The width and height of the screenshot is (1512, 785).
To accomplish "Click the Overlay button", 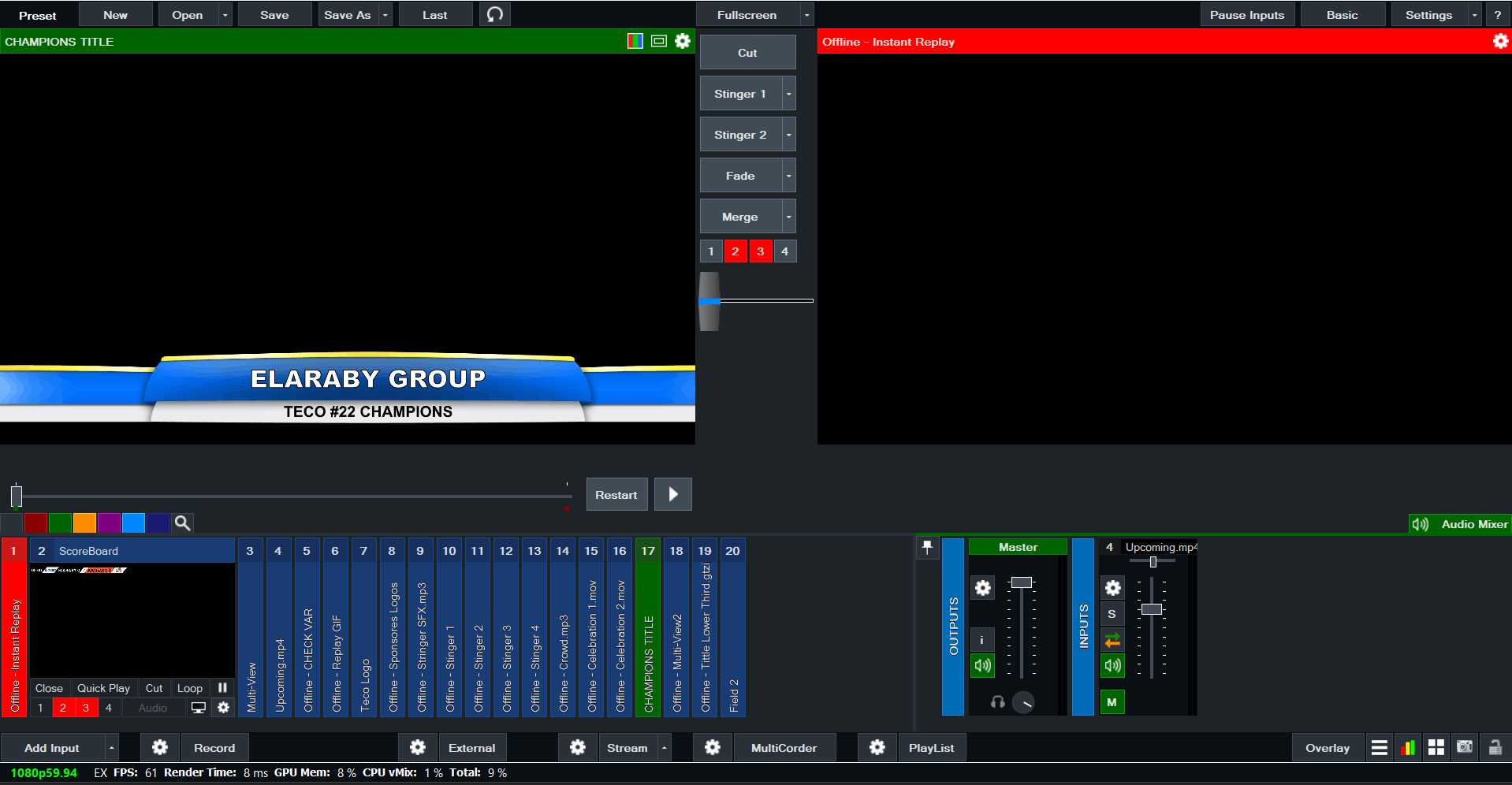I will [x=1328, y=747].
